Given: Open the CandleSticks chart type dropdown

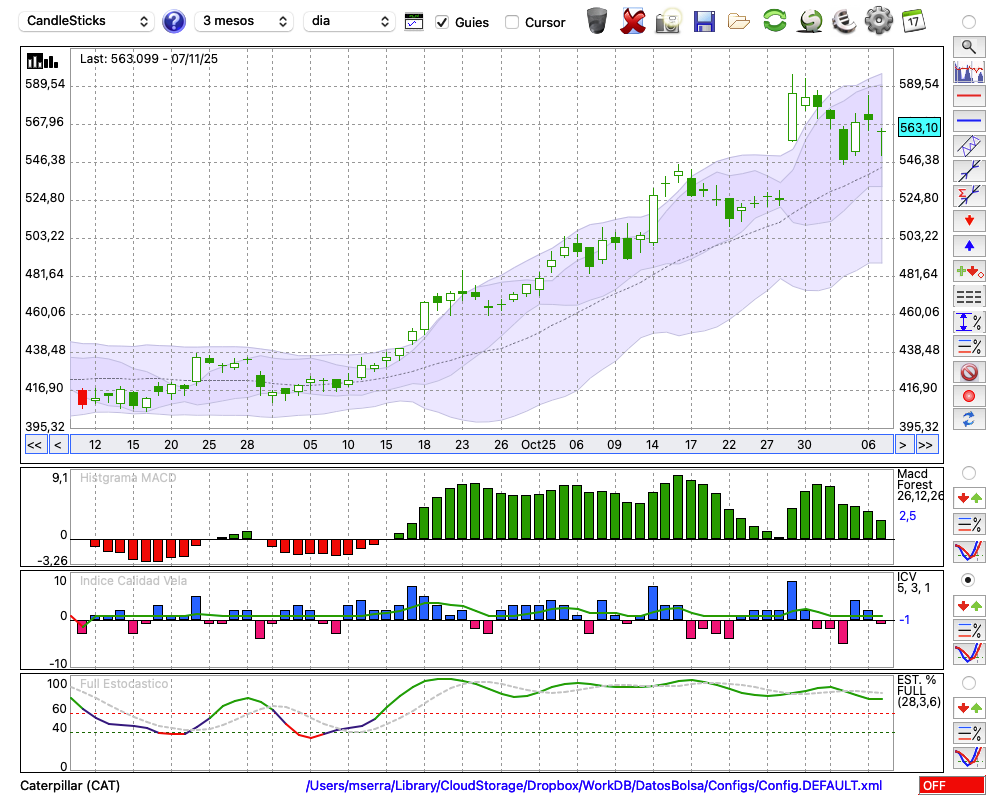Looking at the screenshot, I should pyautogui.click(x=88, y=21).
